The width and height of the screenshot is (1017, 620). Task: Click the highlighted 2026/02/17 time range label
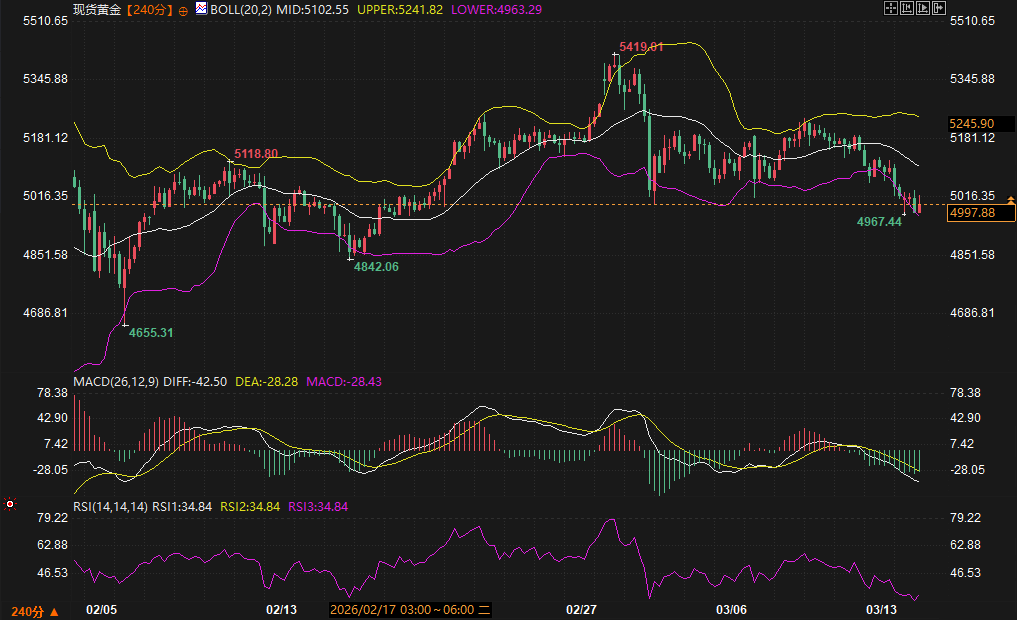[410, 609]
